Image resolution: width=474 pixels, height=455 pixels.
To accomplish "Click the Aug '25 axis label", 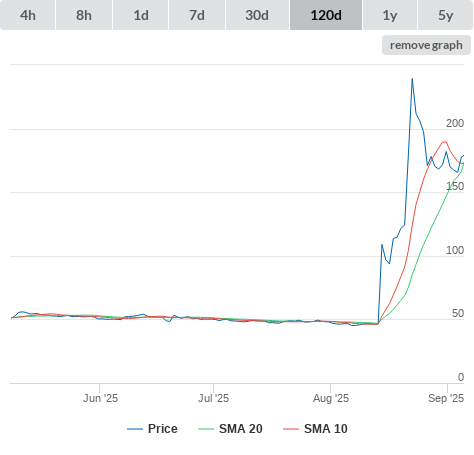I will 331,398.
